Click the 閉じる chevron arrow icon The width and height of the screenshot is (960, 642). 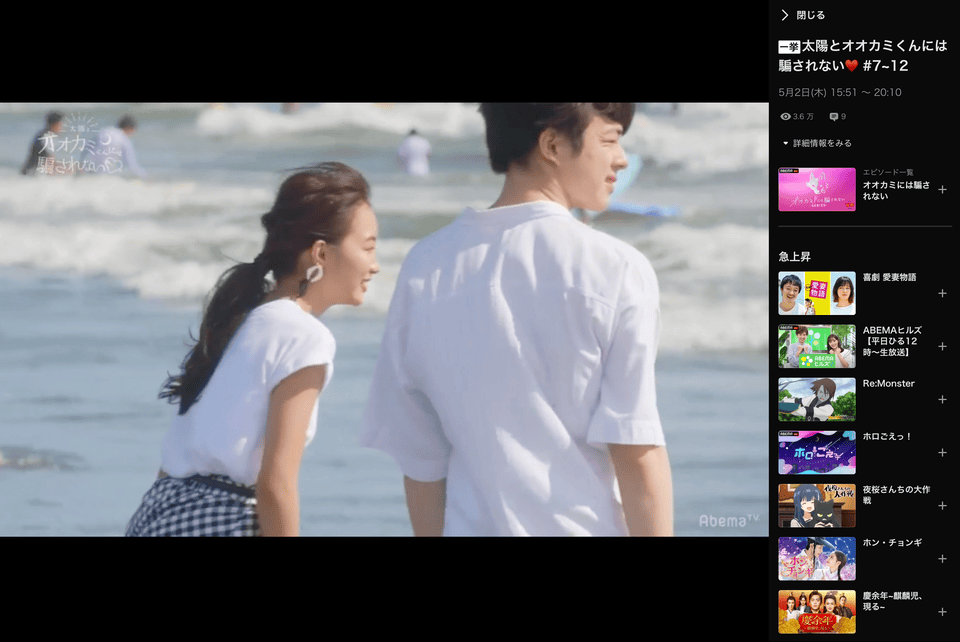(785, 15)
